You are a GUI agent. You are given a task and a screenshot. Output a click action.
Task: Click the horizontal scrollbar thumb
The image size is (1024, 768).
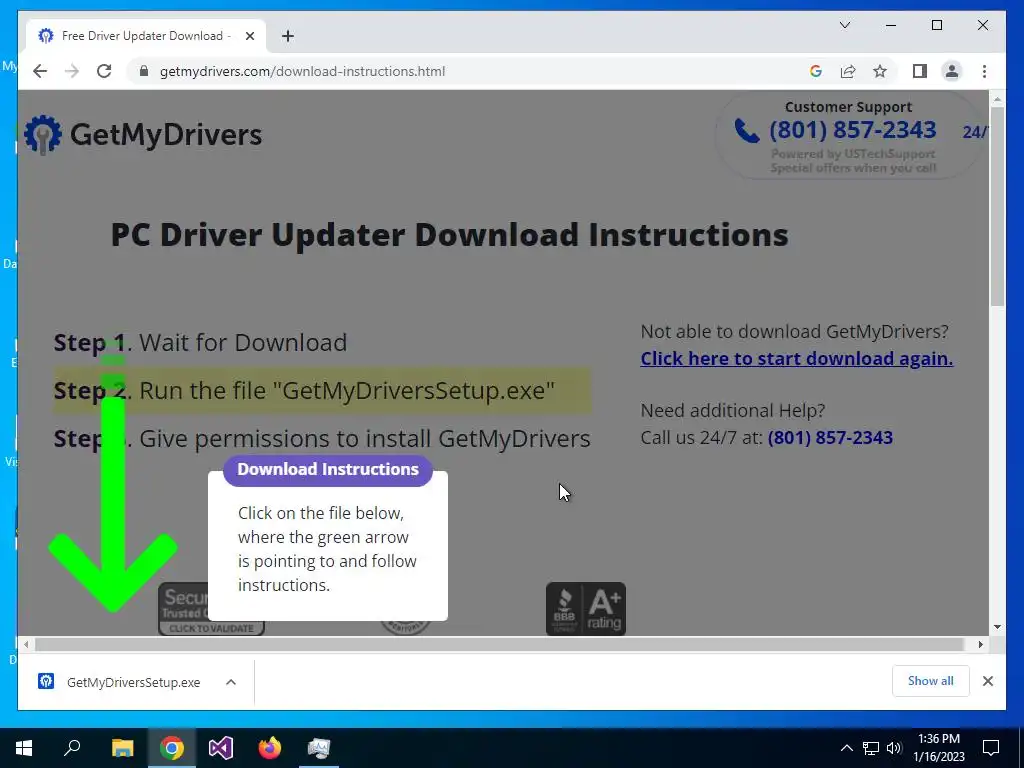tap(500, 645)
